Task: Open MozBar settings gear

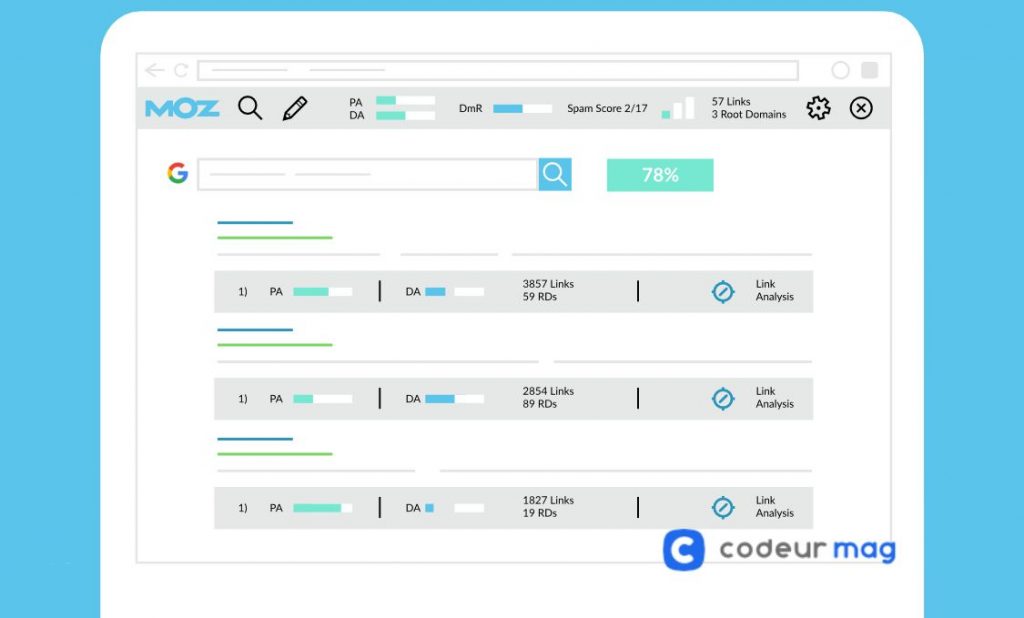Action: (818, 108)
